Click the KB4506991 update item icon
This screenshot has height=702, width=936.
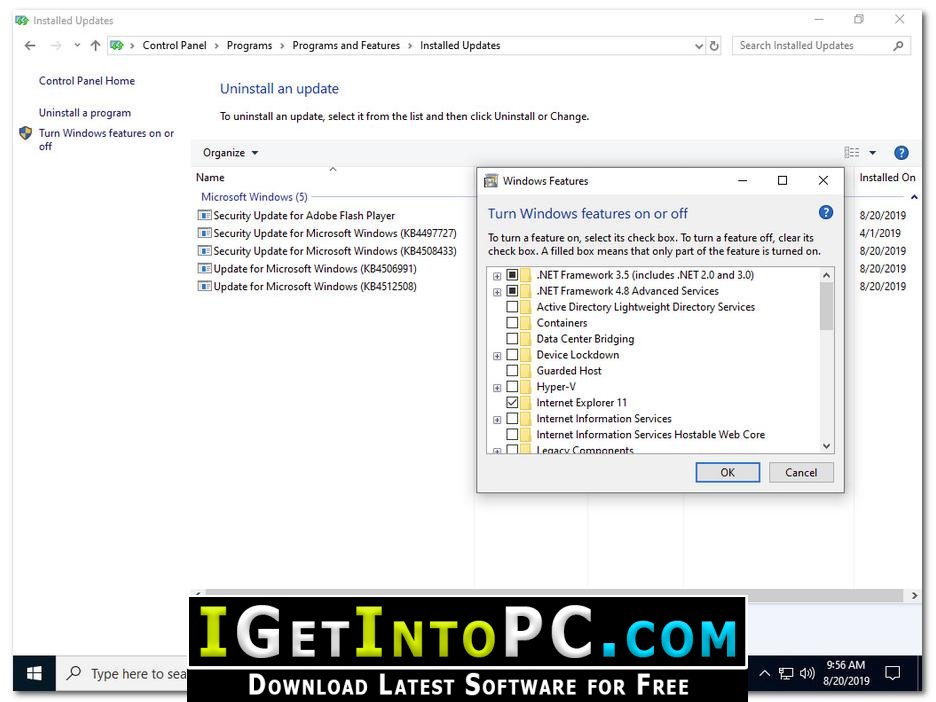click(204, 269)
